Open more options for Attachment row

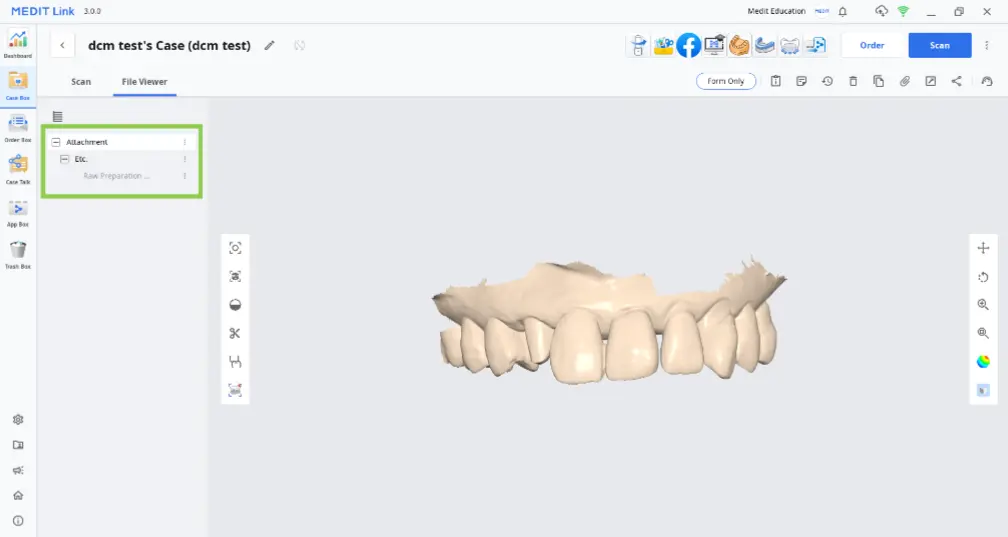[185, 142]
